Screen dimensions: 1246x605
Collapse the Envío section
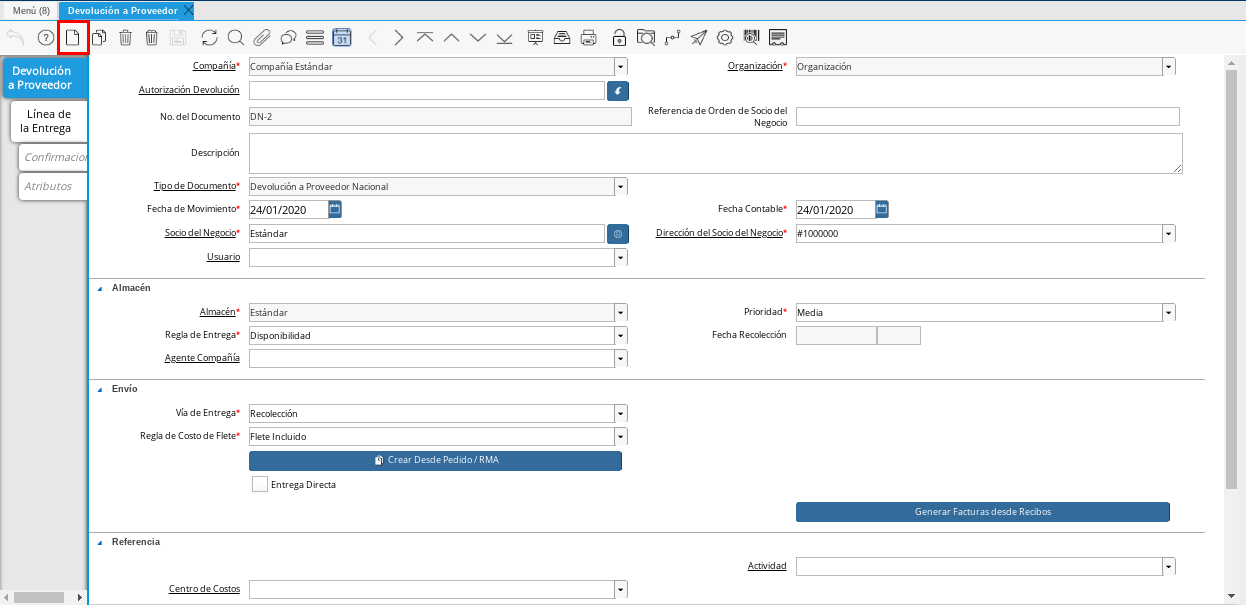click(99, 389)
